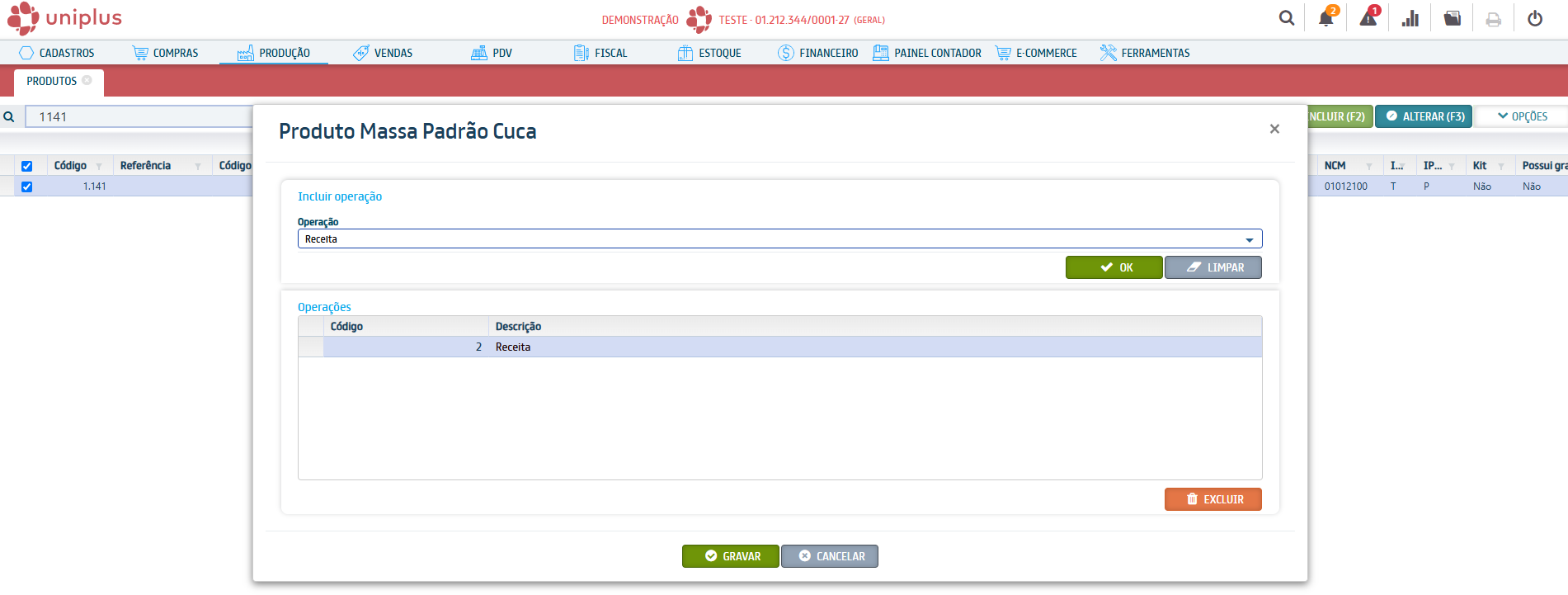1568x595 pixels.
Task: Click the orange EXCLUIR button
Action: click(1212, 499)
